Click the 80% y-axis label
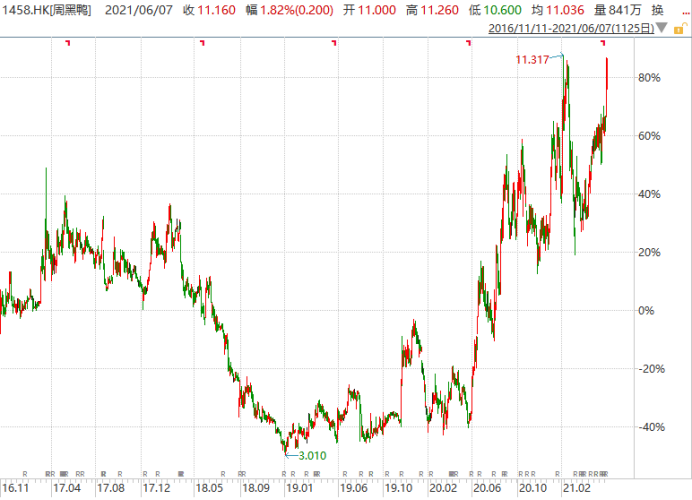This screenshot has height=500, width=692. point(649,78)
